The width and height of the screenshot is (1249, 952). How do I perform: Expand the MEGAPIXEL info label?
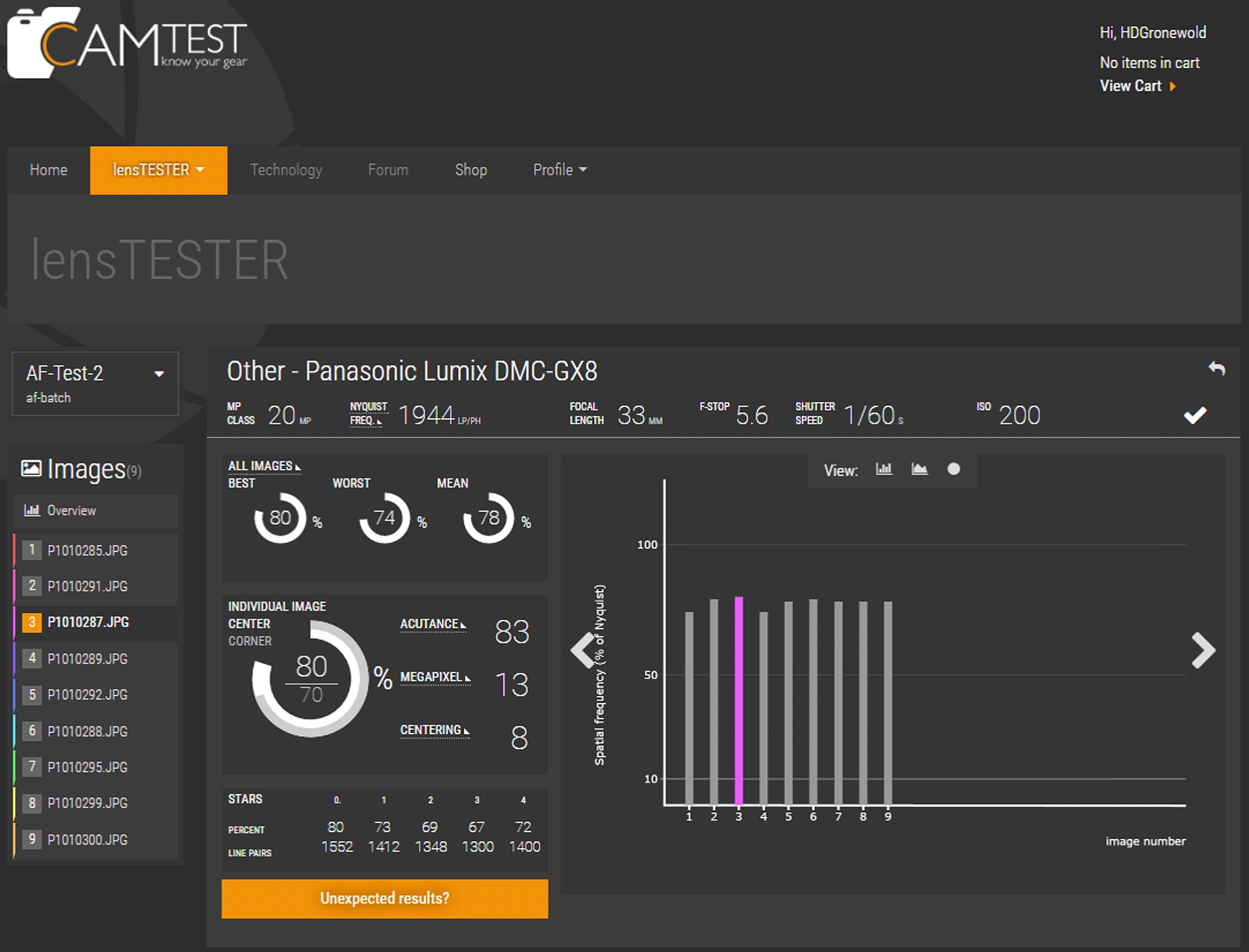coord(435,677)
